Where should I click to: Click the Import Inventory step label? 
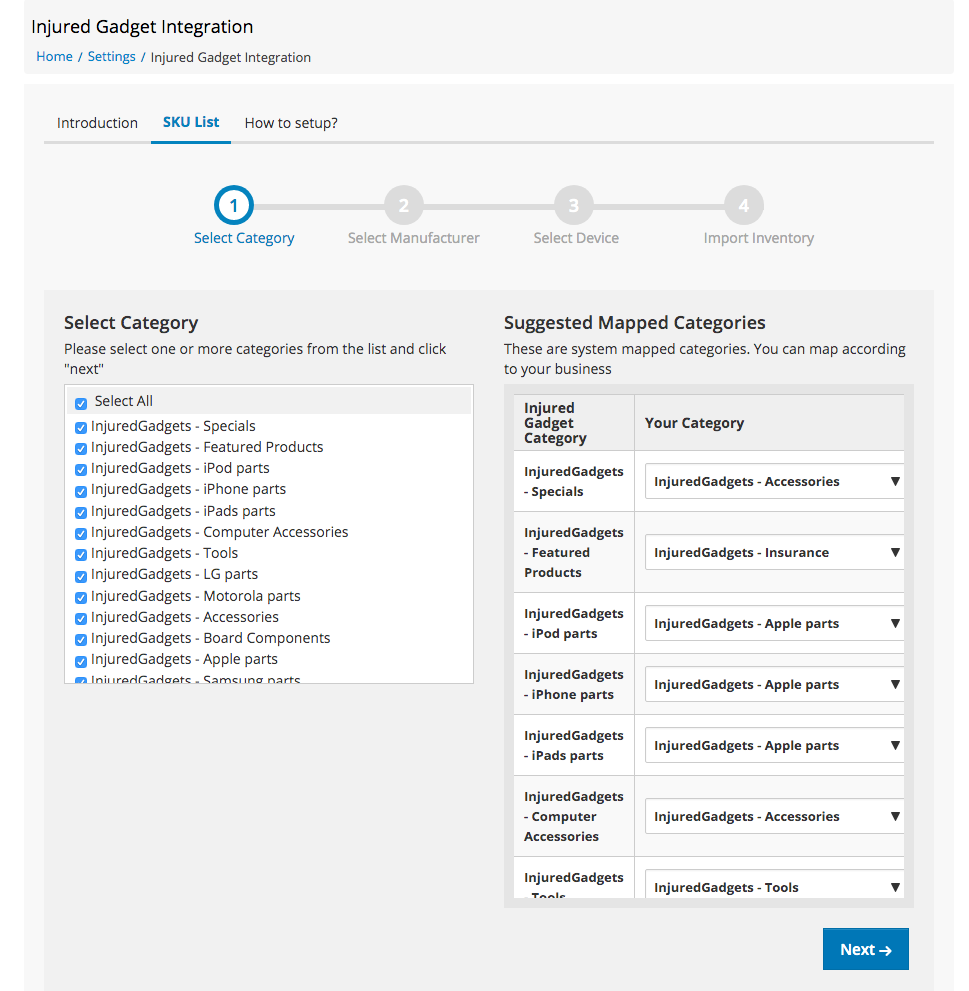[759, 238]
